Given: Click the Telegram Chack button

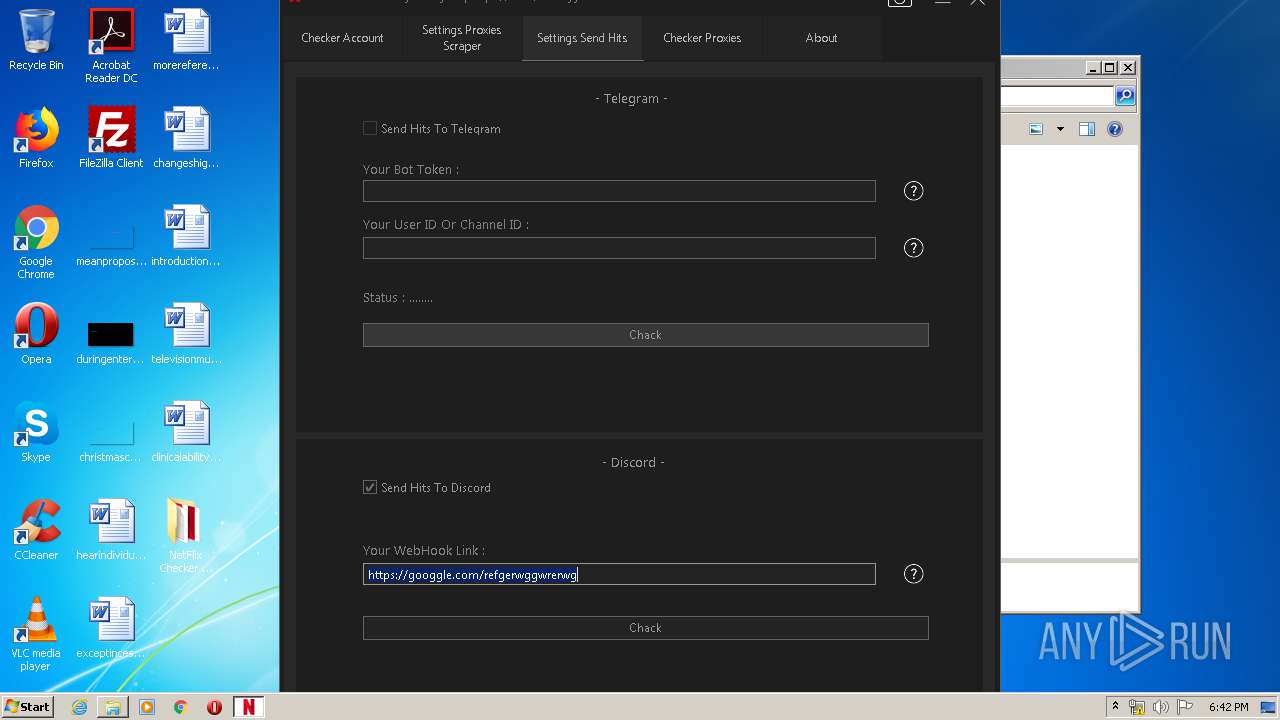Looking at the screenshot, I should (645, 335).
